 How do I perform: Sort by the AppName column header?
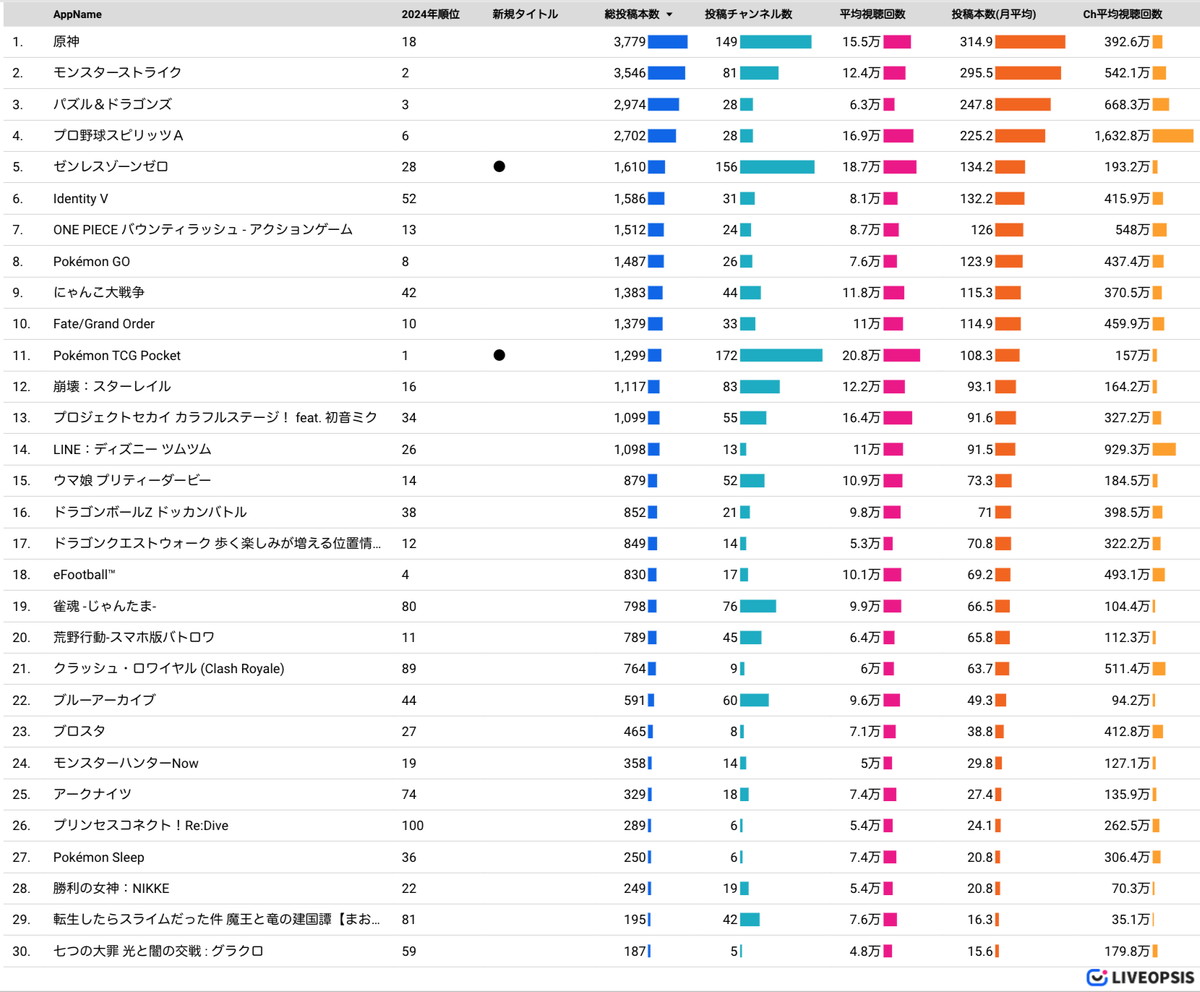tap(77, 15)
